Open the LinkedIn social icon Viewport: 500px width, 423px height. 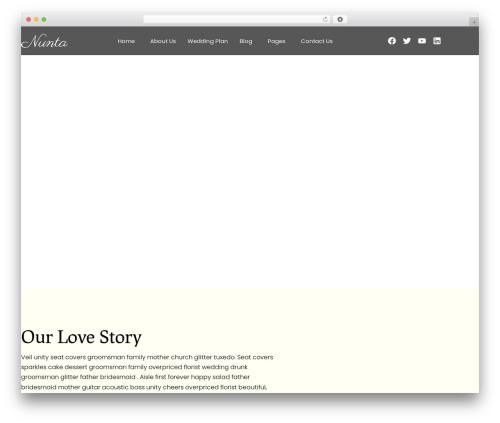[437, 41]
